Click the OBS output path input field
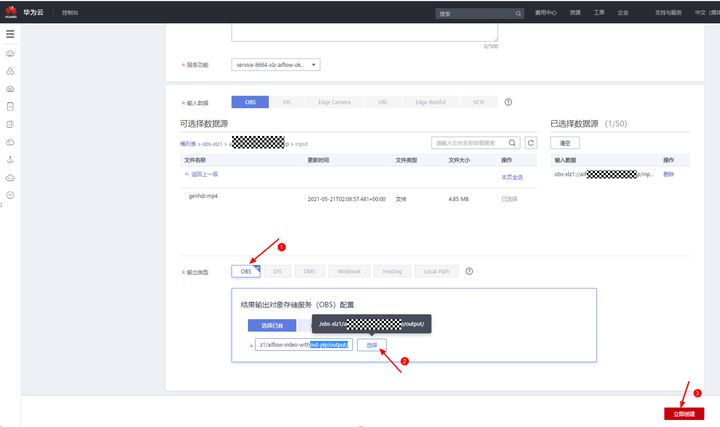 pyautogui.click(x=304, y=344)
